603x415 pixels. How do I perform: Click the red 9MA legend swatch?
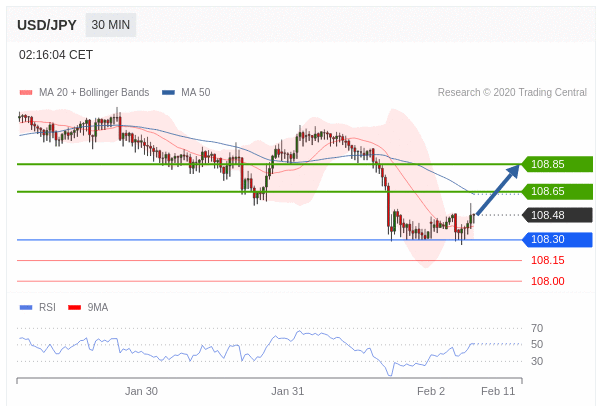pyautogui.click(x=75, y=307)
